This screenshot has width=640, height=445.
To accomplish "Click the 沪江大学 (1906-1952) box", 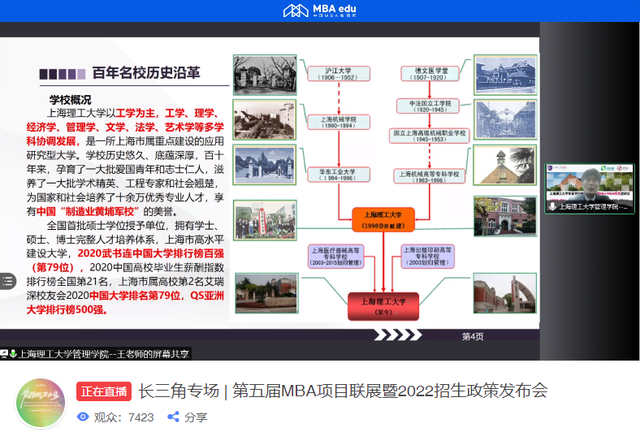I will point(339,74).
